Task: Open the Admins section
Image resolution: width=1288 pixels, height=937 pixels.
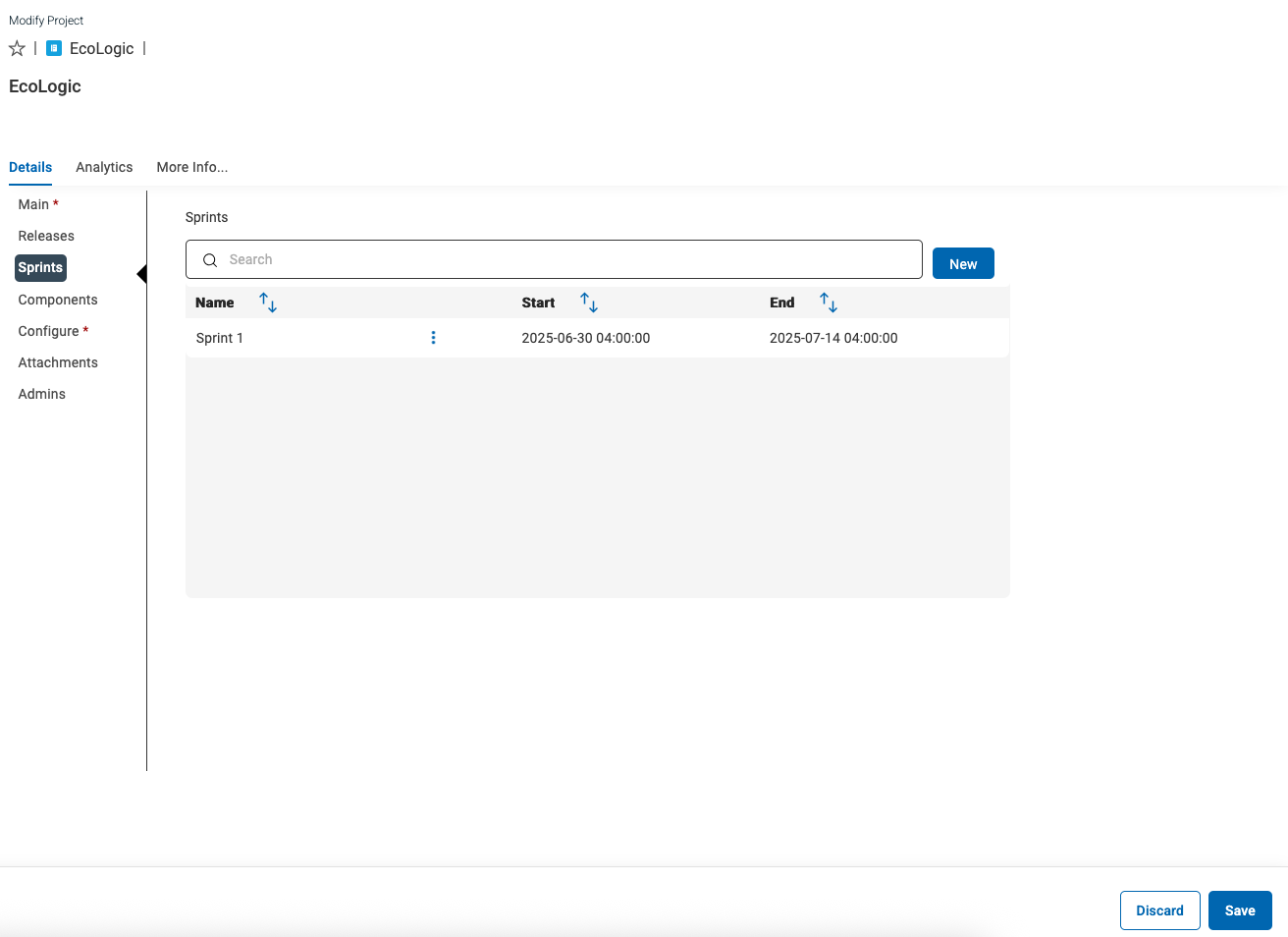Action: [42, 394]
